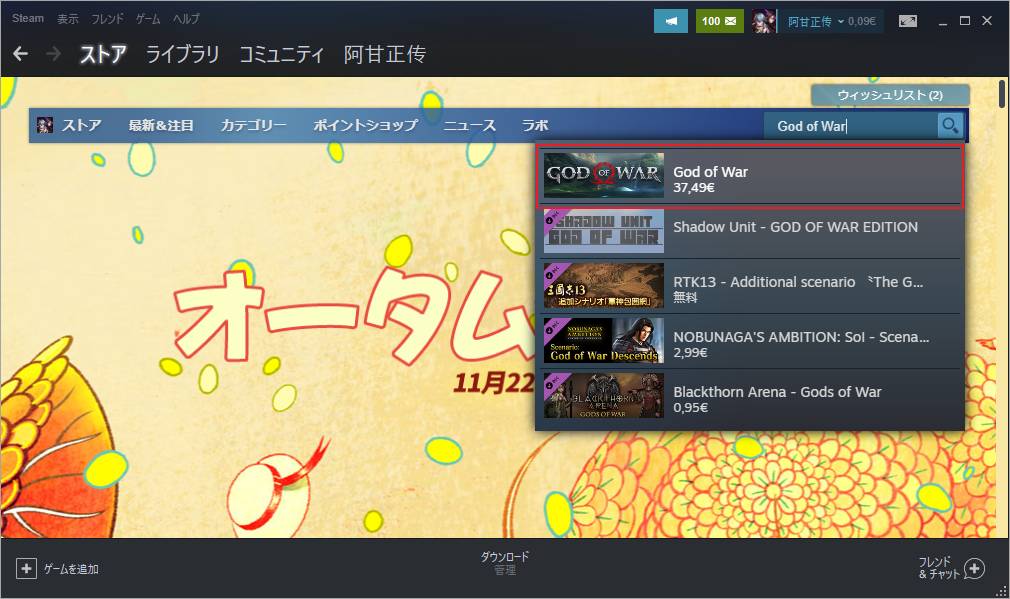Image resolution: width=1010 pixels, height=599 pixels.
Task: Open ニュース link
Action: tap(470, 125)
